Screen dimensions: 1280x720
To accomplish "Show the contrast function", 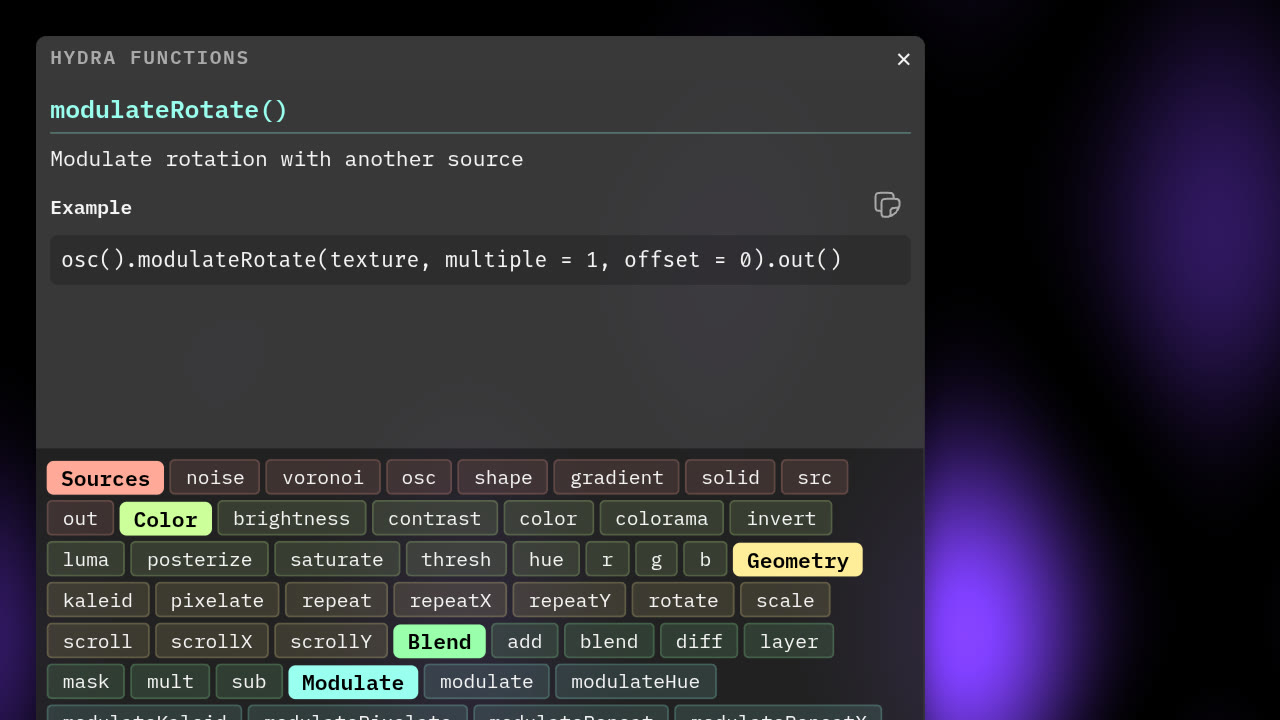I will 435,518.
